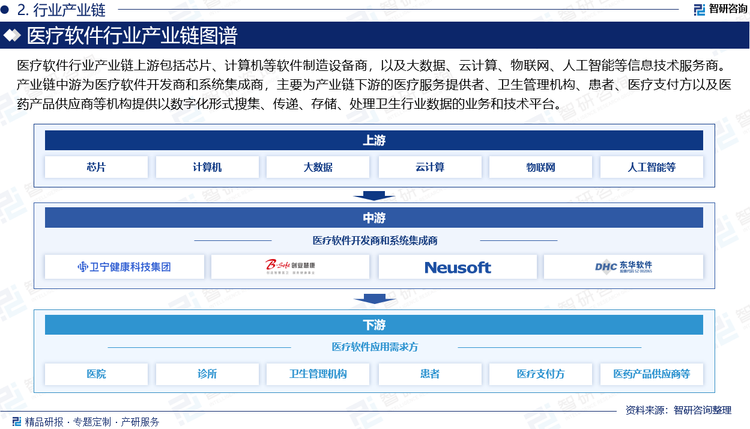750x429 pixels.
Task: Click the 卫生管理机构 box
Action: (318, 374)
